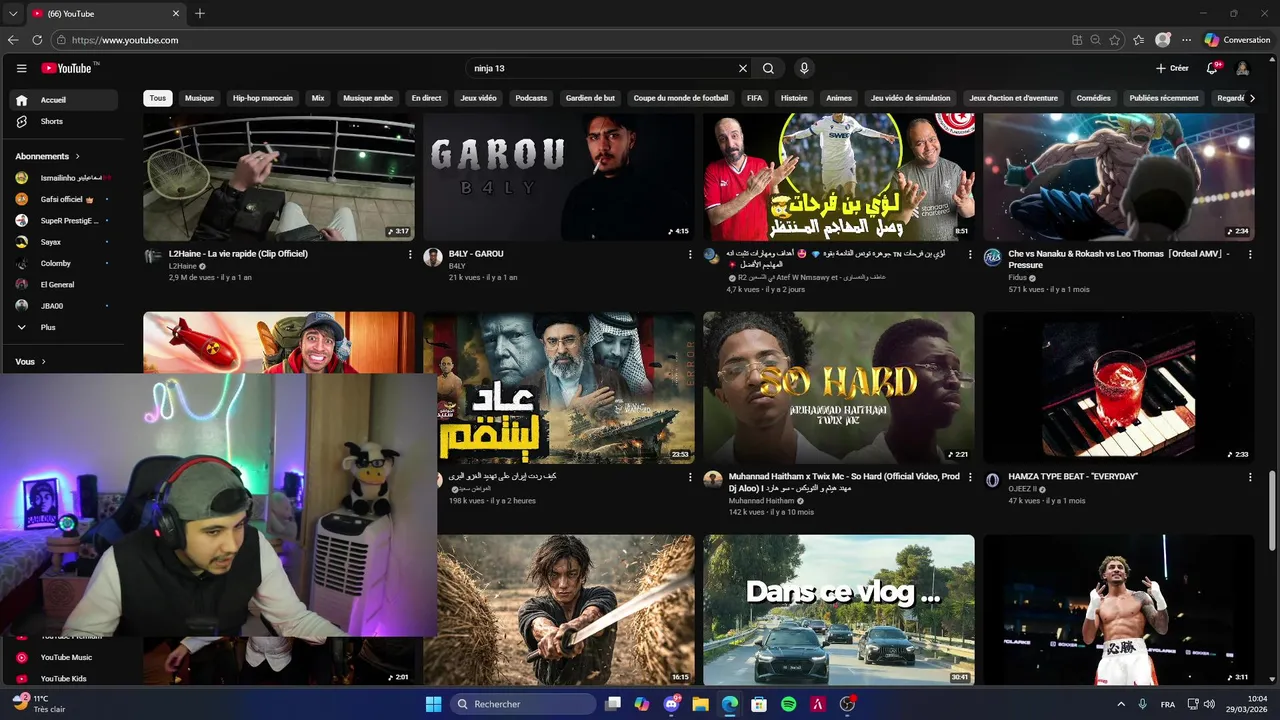1280x720 pixels.
Task: Select the Musique filter chip
Action: click(199, 98)
